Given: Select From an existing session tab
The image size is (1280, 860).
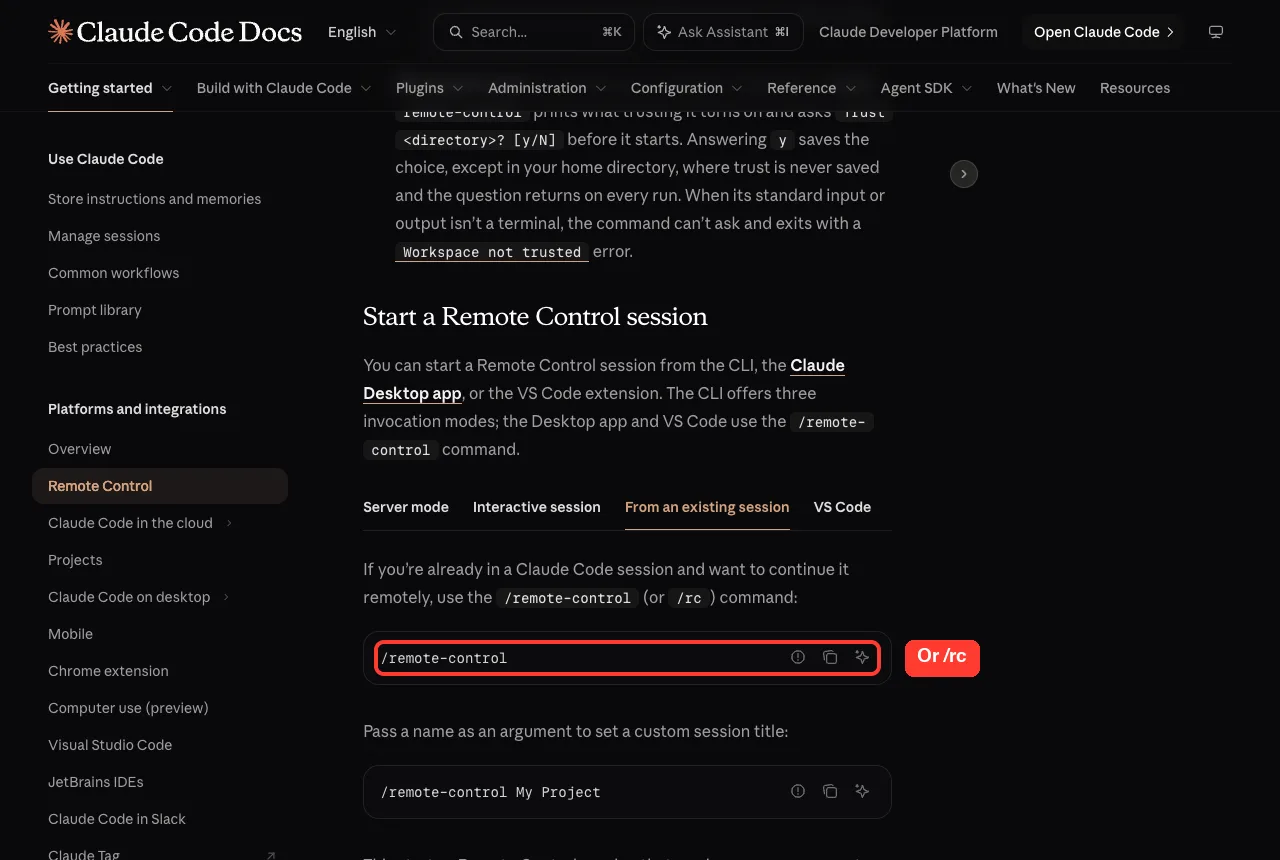Looking at the screenshot, I should pyautogui.click(x=707, y=507).
